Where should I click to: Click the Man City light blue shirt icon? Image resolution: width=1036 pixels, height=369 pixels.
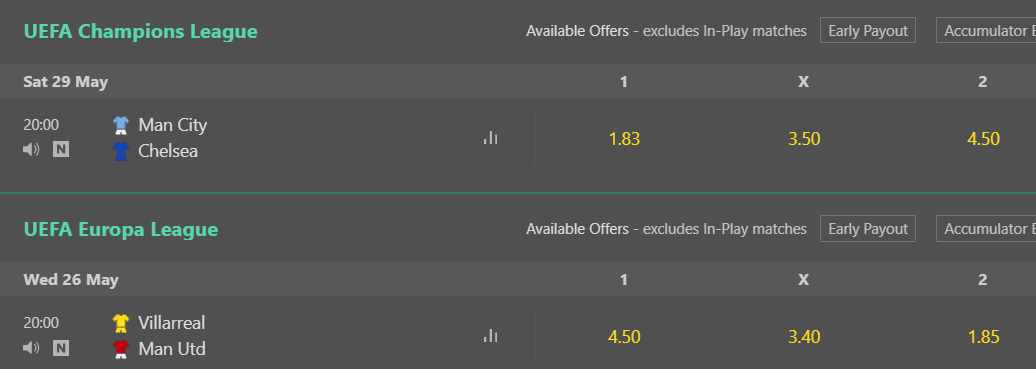121,125
